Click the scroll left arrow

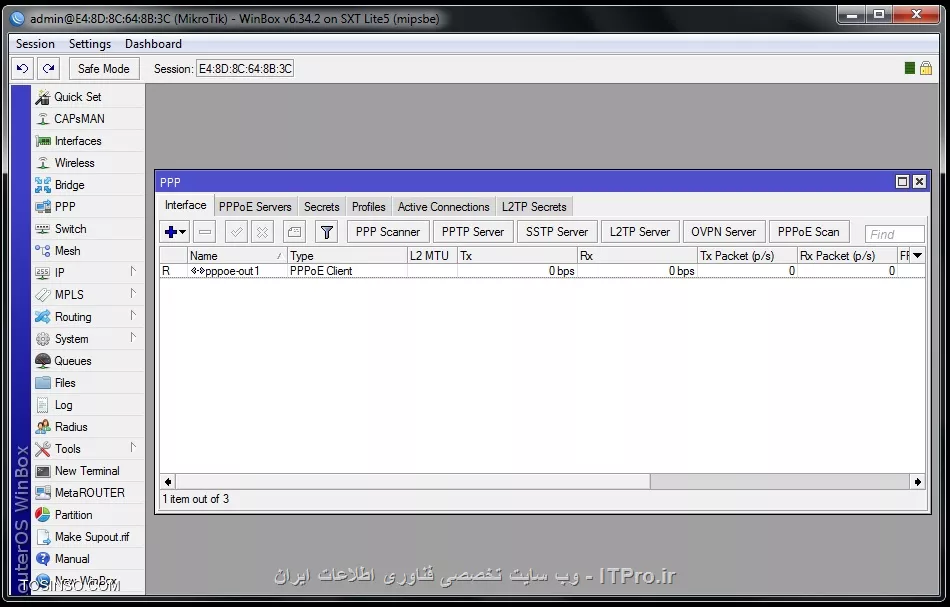pyautogui.click(x=168, y=482)
